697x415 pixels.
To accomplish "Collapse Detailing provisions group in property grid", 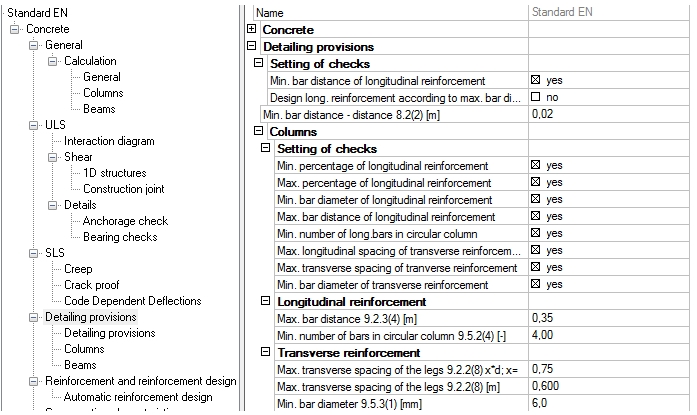I will [252, 46].
